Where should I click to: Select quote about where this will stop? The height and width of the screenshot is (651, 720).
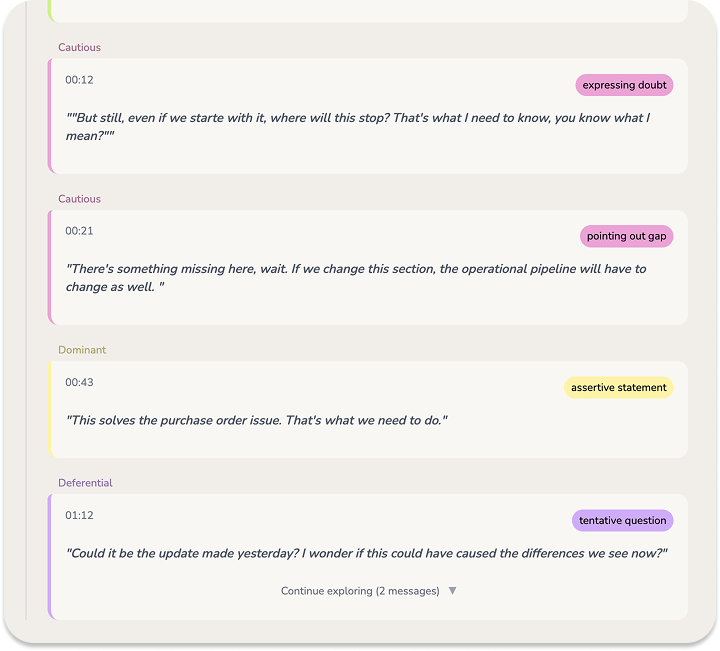(358, 127)
